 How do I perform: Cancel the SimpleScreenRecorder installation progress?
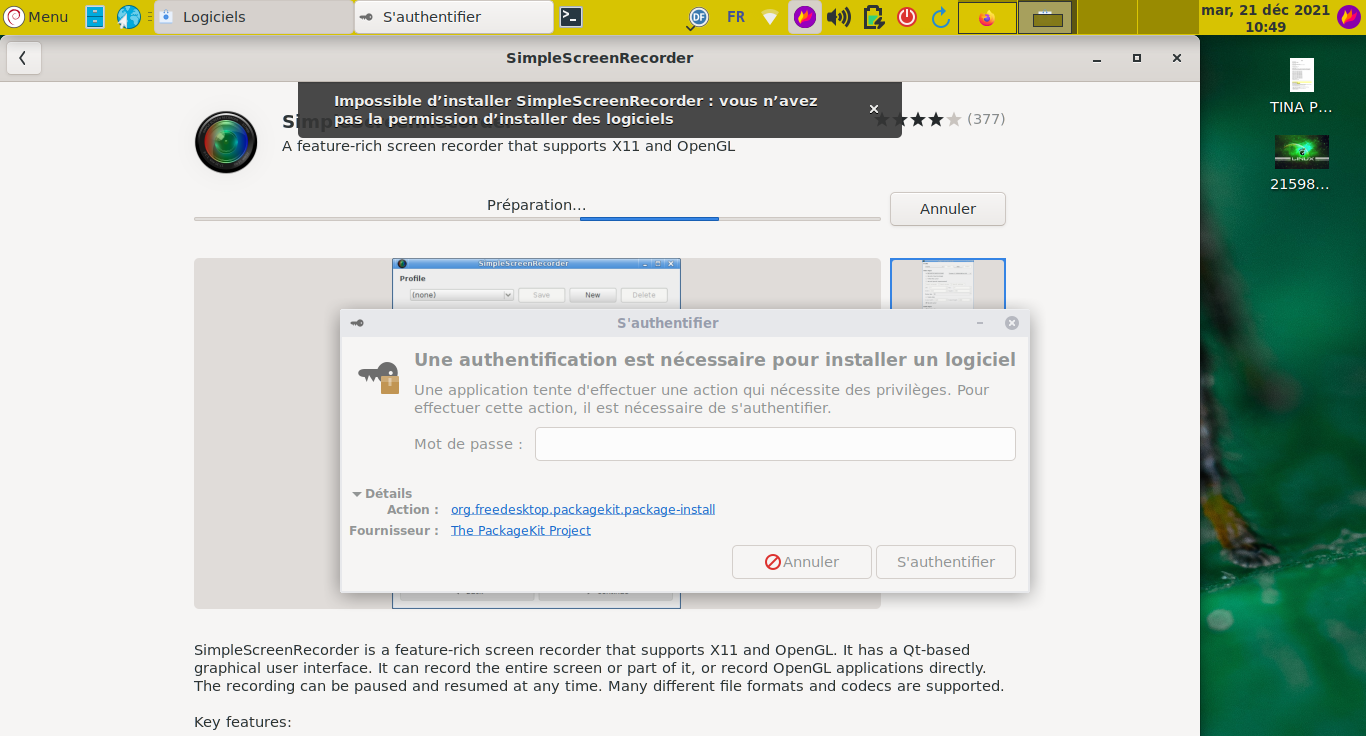(x=946, y=209)
